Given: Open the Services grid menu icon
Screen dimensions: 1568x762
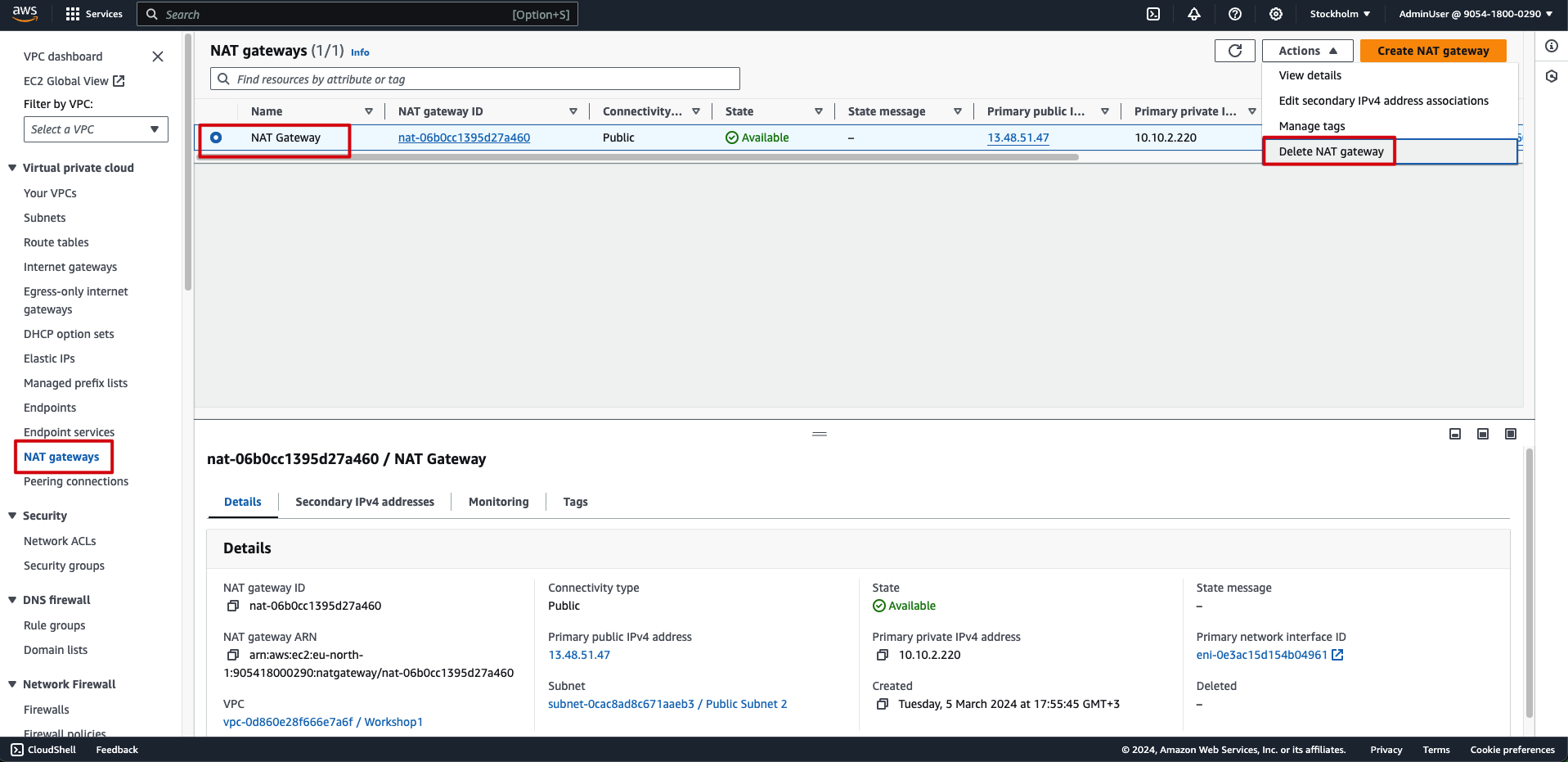Looking at the screenshot, I should click(x=73, y=14).
